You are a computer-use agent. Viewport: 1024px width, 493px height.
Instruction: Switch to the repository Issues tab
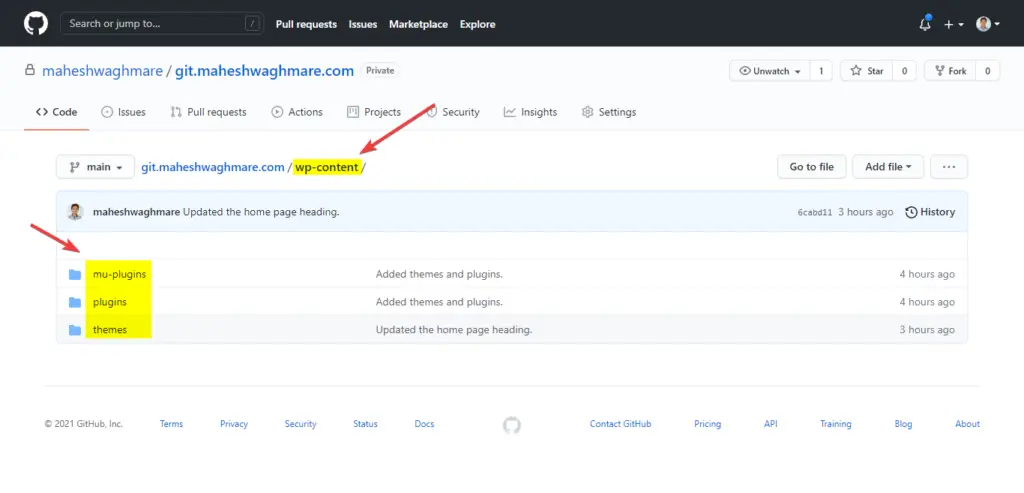[x=123, y=112]
